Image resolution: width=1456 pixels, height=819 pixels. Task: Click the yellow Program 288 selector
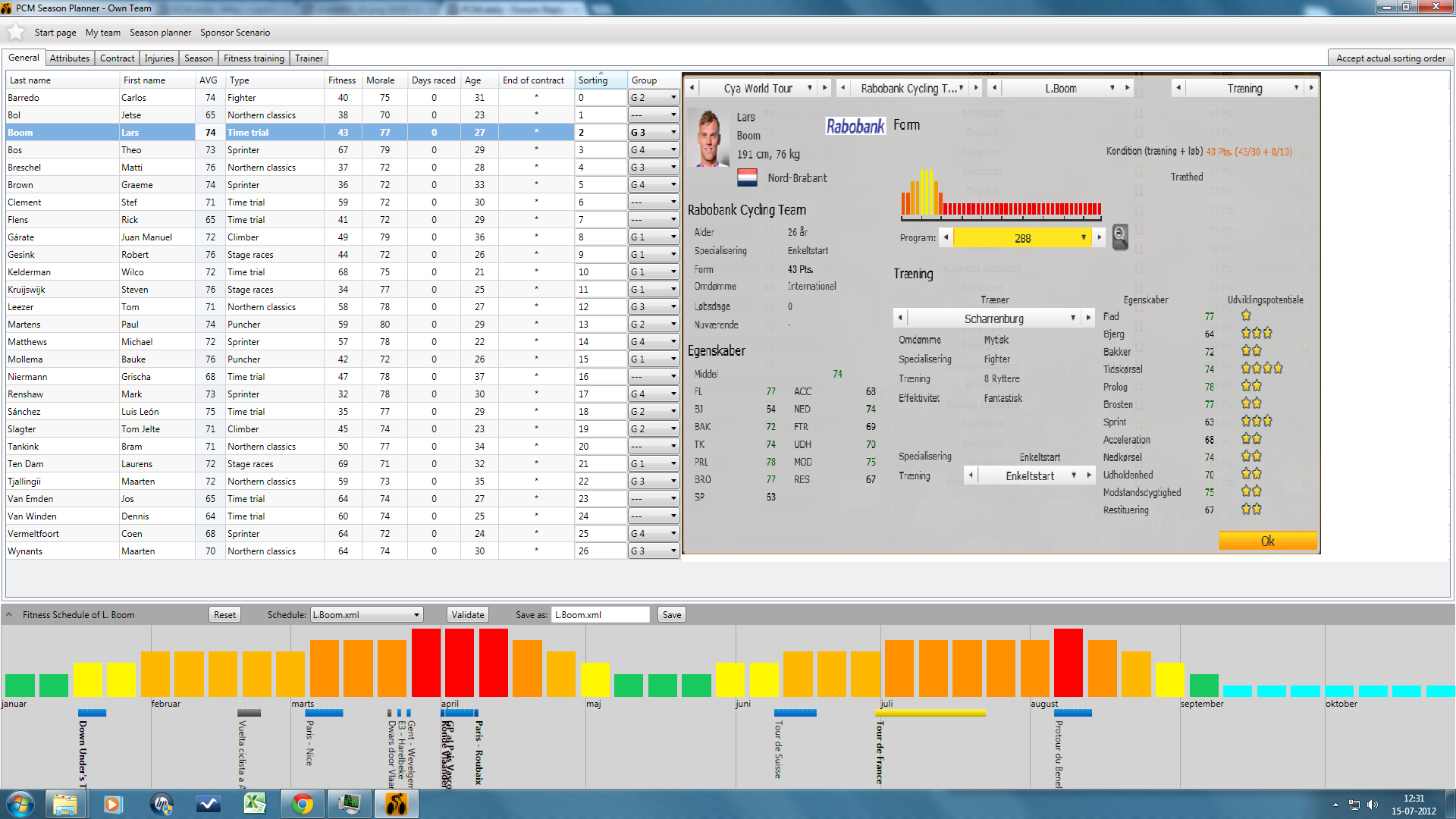click(x=1021, y=237)
